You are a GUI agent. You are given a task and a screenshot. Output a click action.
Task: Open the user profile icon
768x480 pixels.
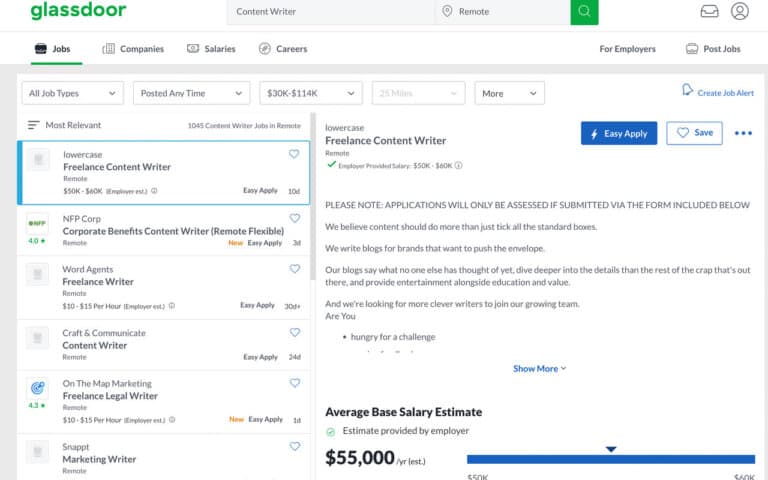pos(739,12)
